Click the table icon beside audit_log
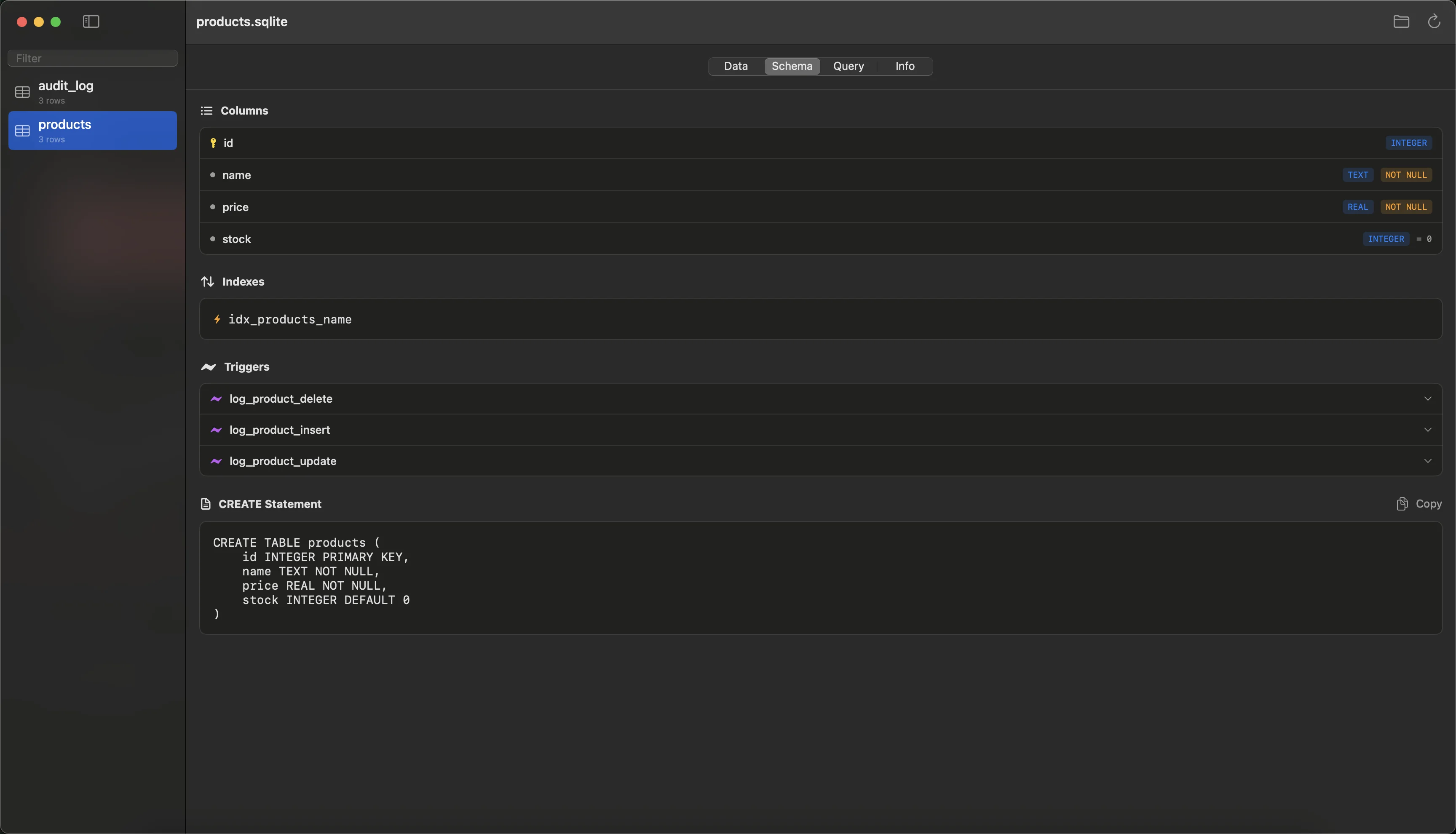 (23, 92)
